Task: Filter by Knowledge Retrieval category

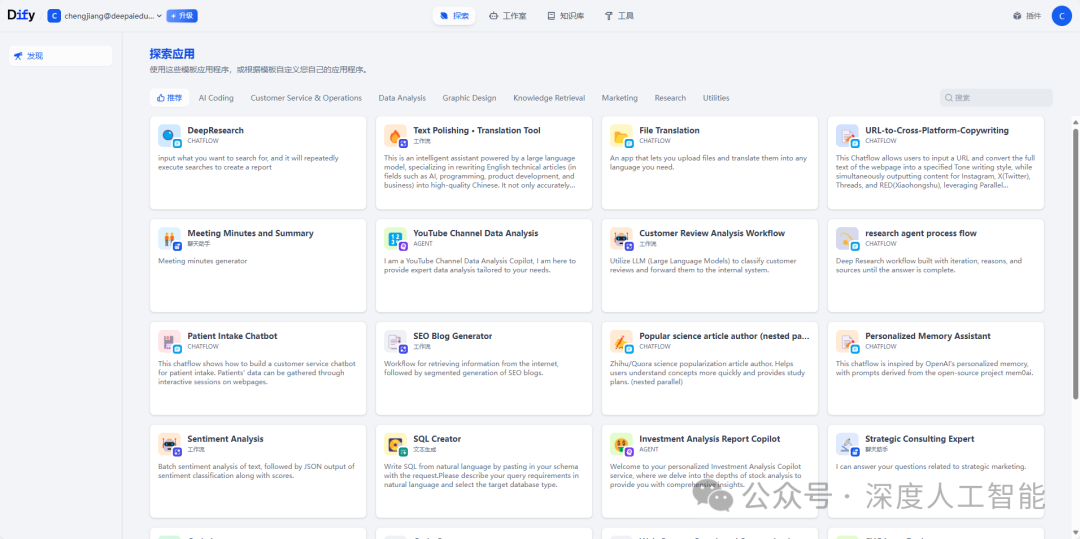Action: 549,98
